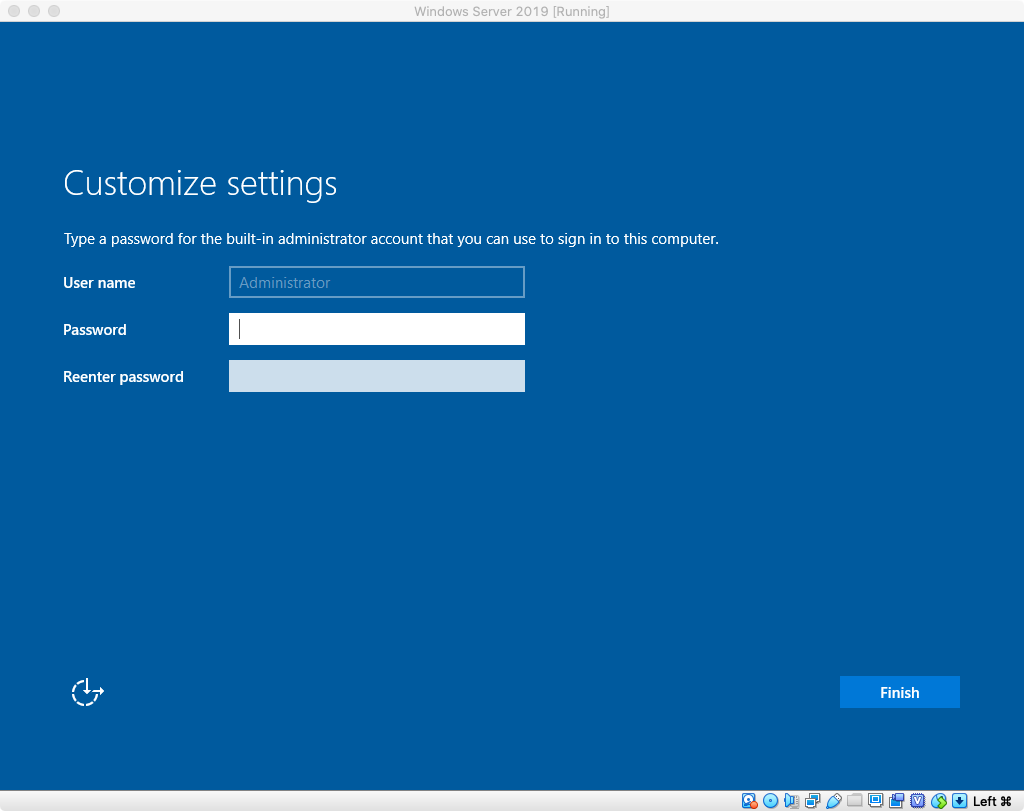
Task: Click the USB devices status icon
Action: point(833,801)
